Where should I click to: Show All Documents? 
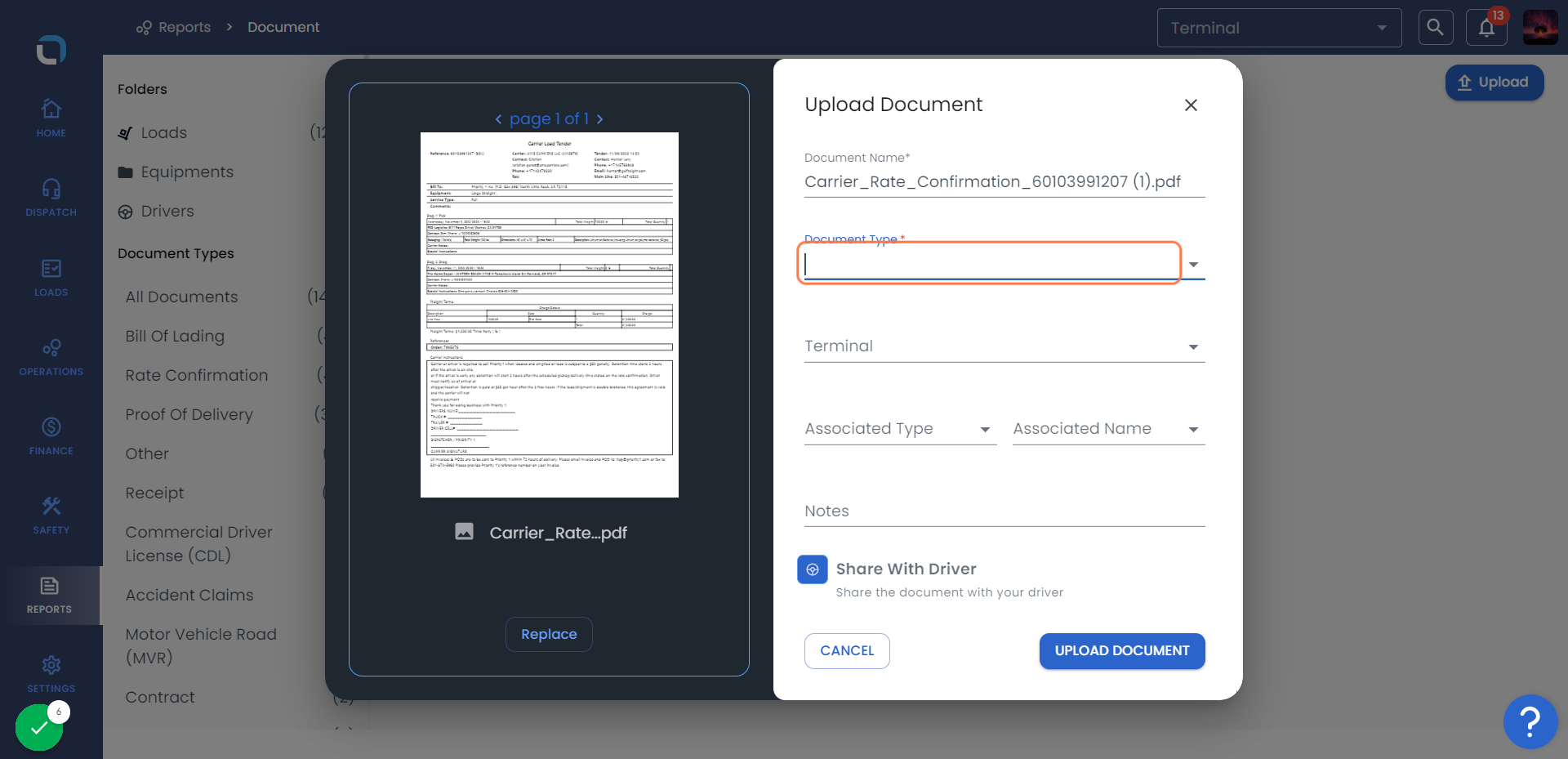(182, 297)
